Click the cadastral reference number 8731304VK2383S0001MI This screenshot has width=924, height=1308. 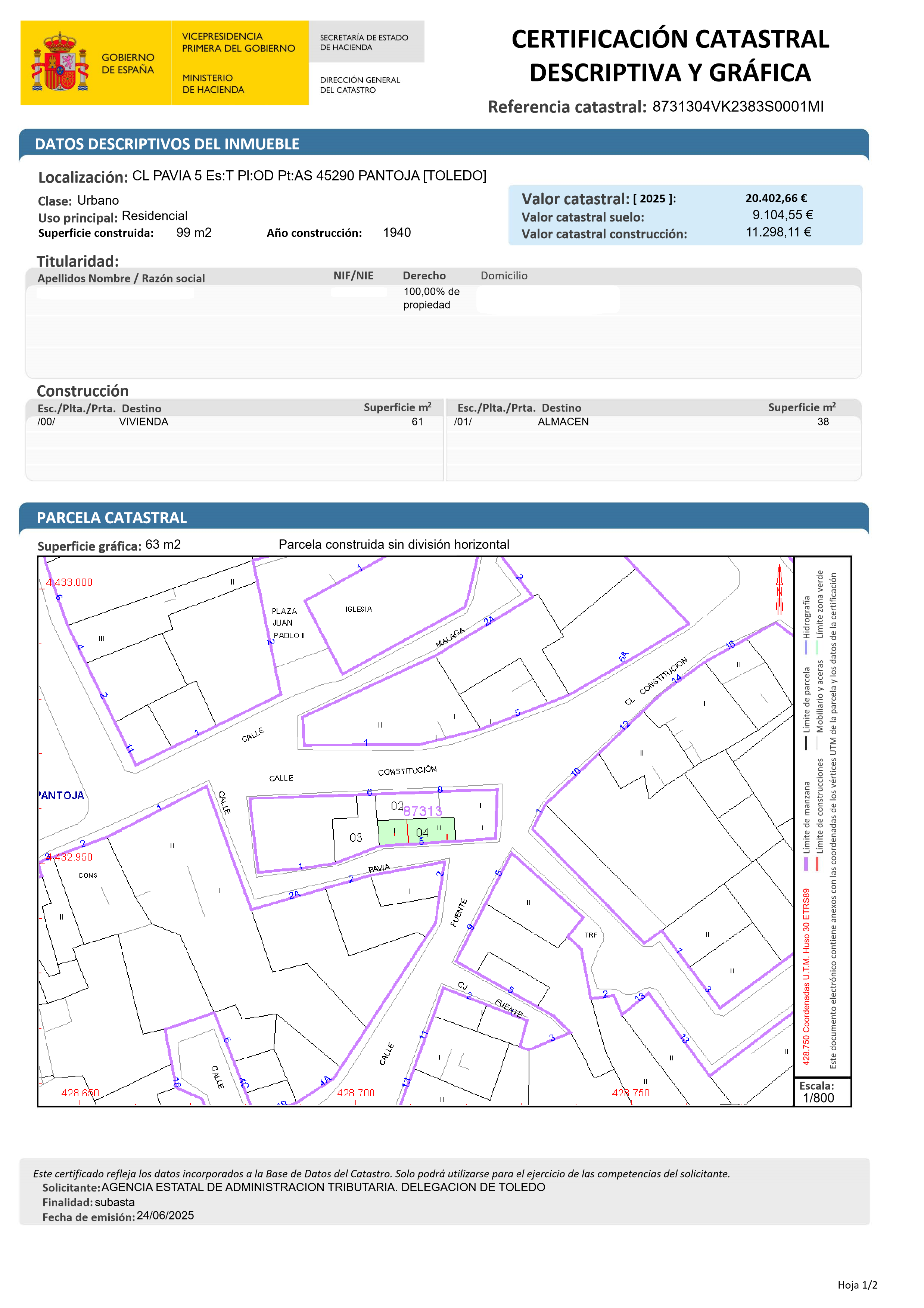tap(738, 106)
